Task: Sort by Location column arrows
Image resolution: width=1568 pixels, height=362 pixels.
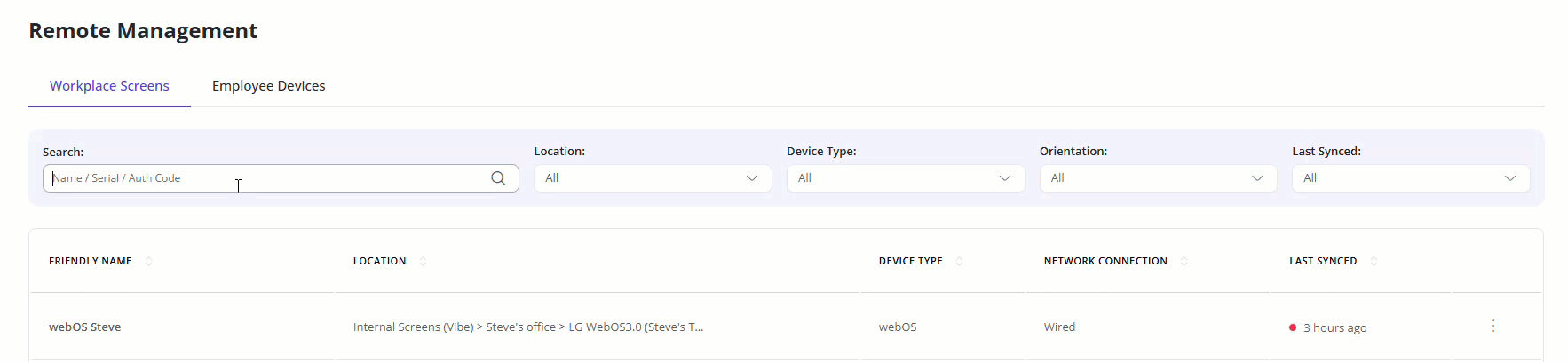Action: [423, 261]
